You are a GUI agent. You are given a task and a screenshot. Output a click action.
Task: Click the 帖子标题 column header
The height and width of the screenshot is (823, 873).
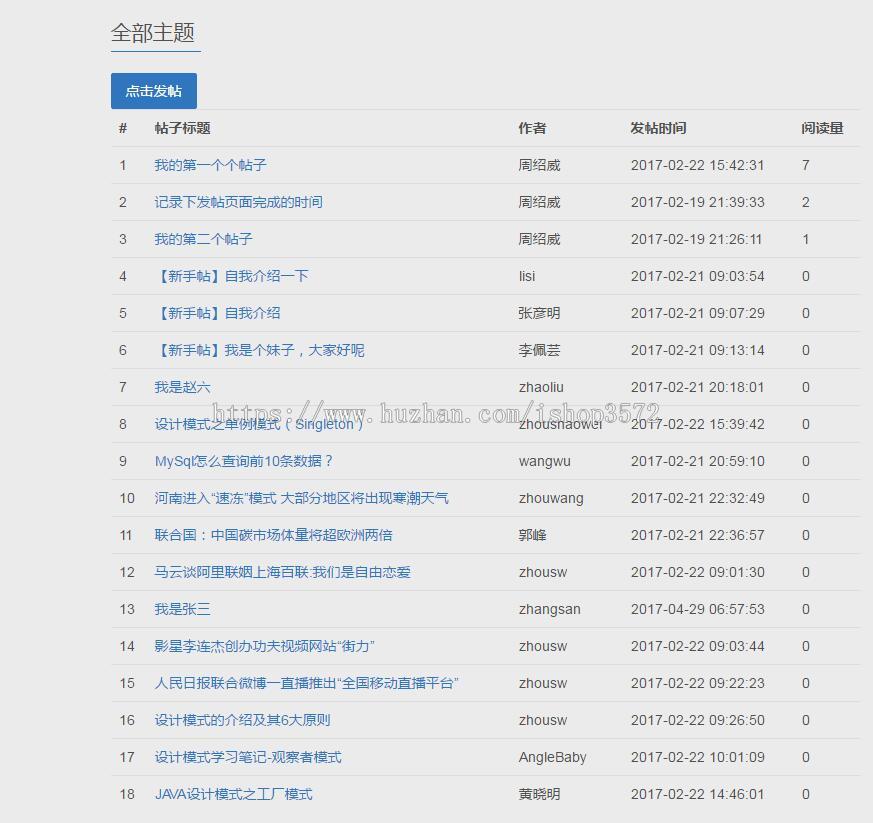[182, 128]
